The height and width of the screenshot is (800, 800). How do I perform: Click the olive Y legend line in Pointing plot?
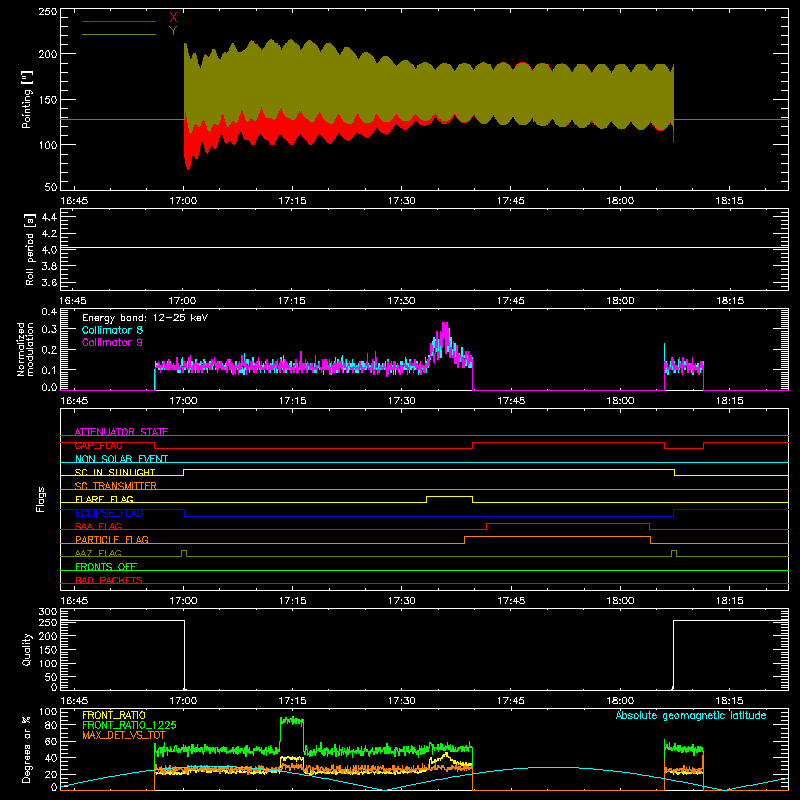(119, 34)
